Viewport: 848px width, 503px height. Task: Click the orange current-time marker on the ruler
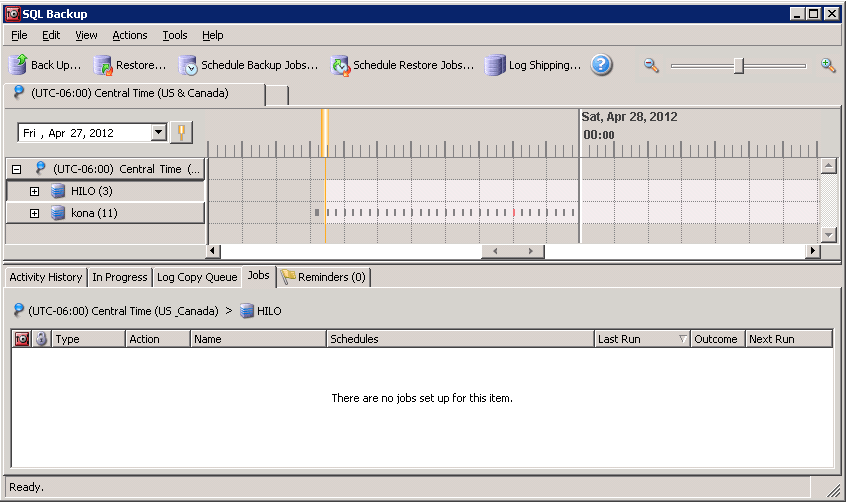324,133
